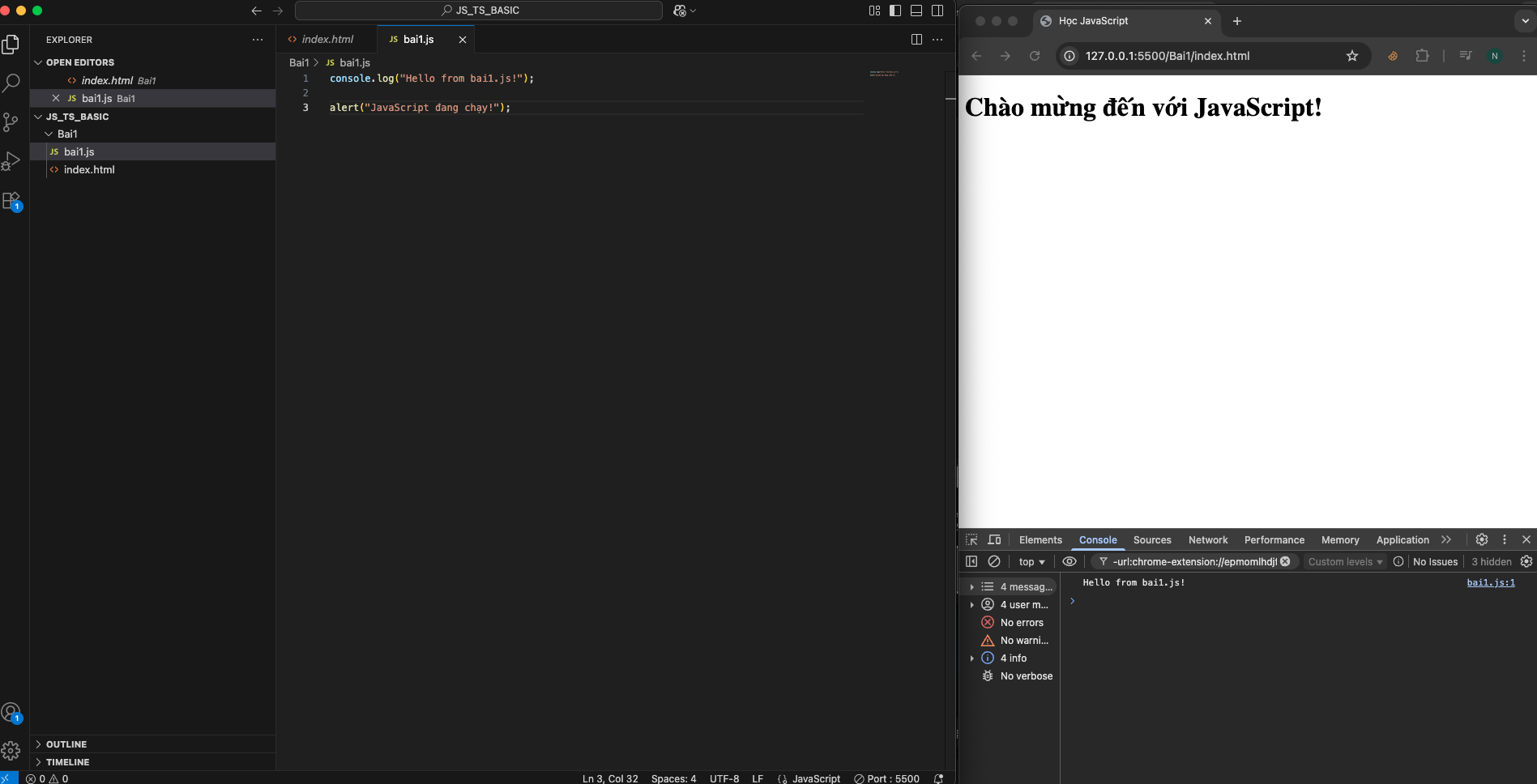Open the Extensions view
Viewport: 1537px width, 784px height.
[x=11, y=201]
